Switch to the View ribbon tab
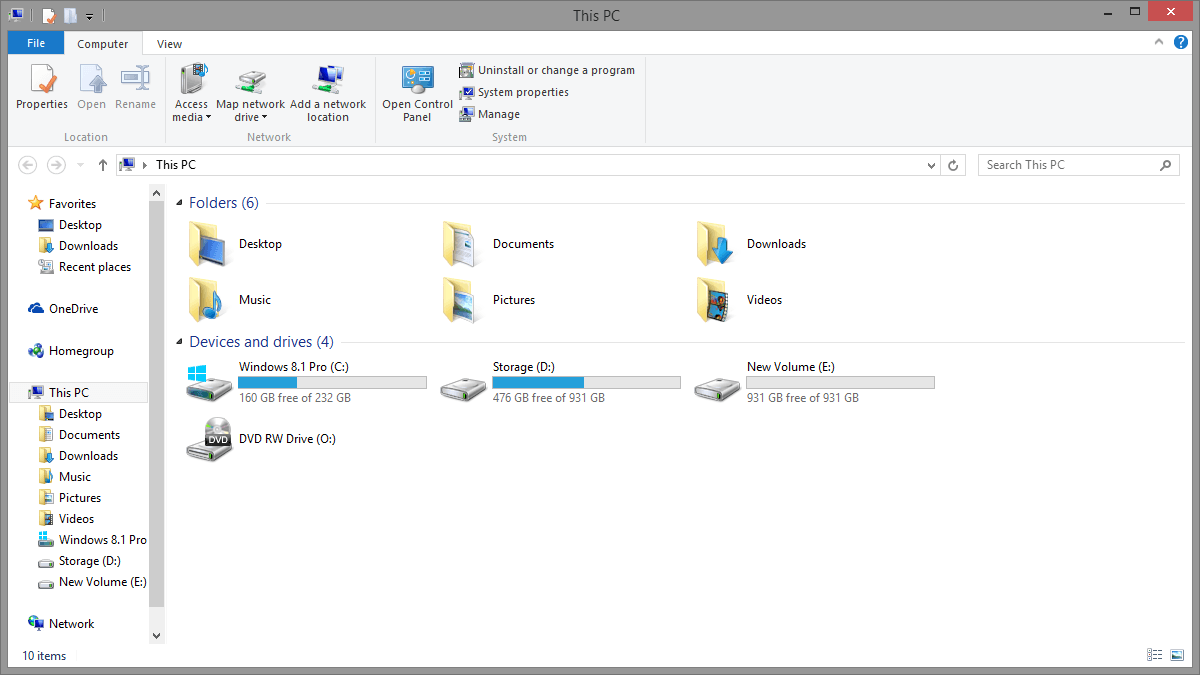Screen dimensions: 1200x675 (x=169, y=44)
